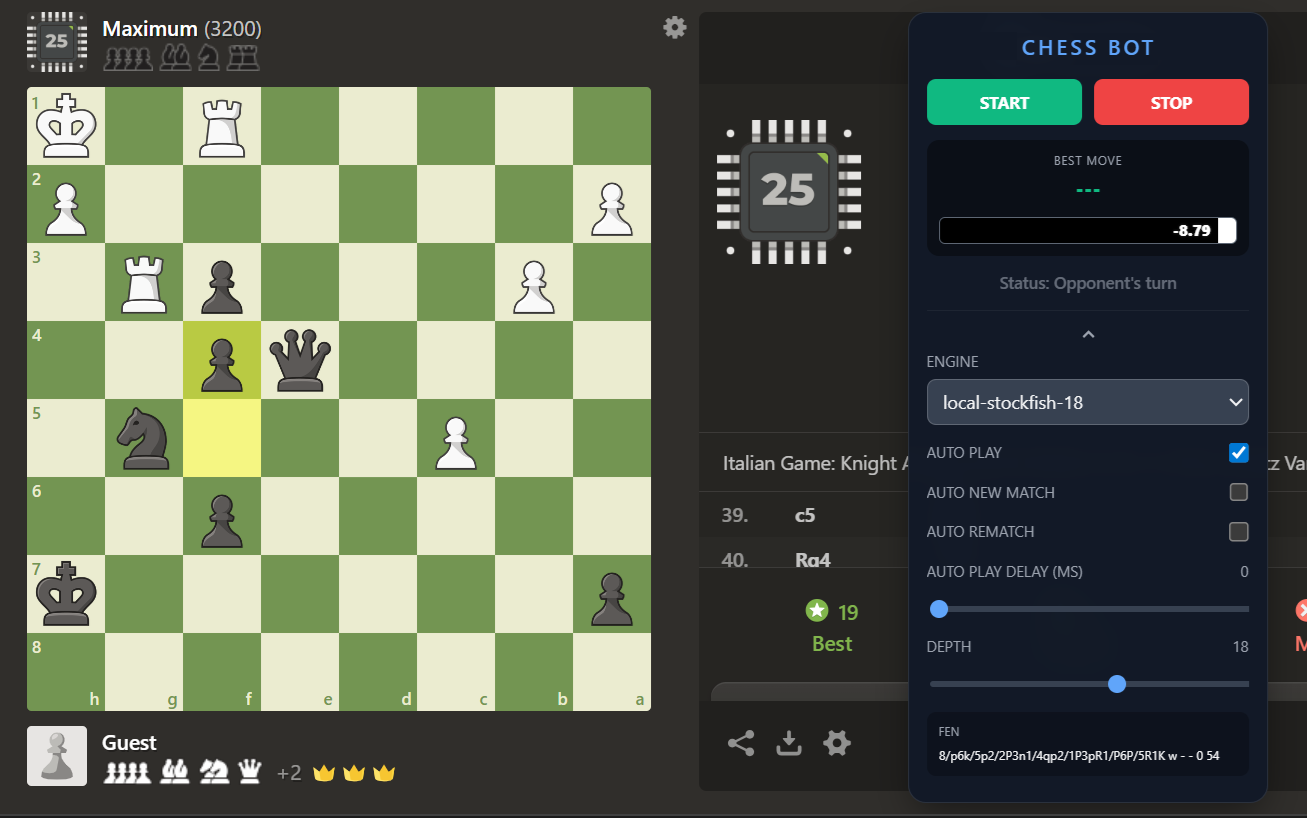
Task: Click the +2 material advantage indicator
Action: (289, 772)
